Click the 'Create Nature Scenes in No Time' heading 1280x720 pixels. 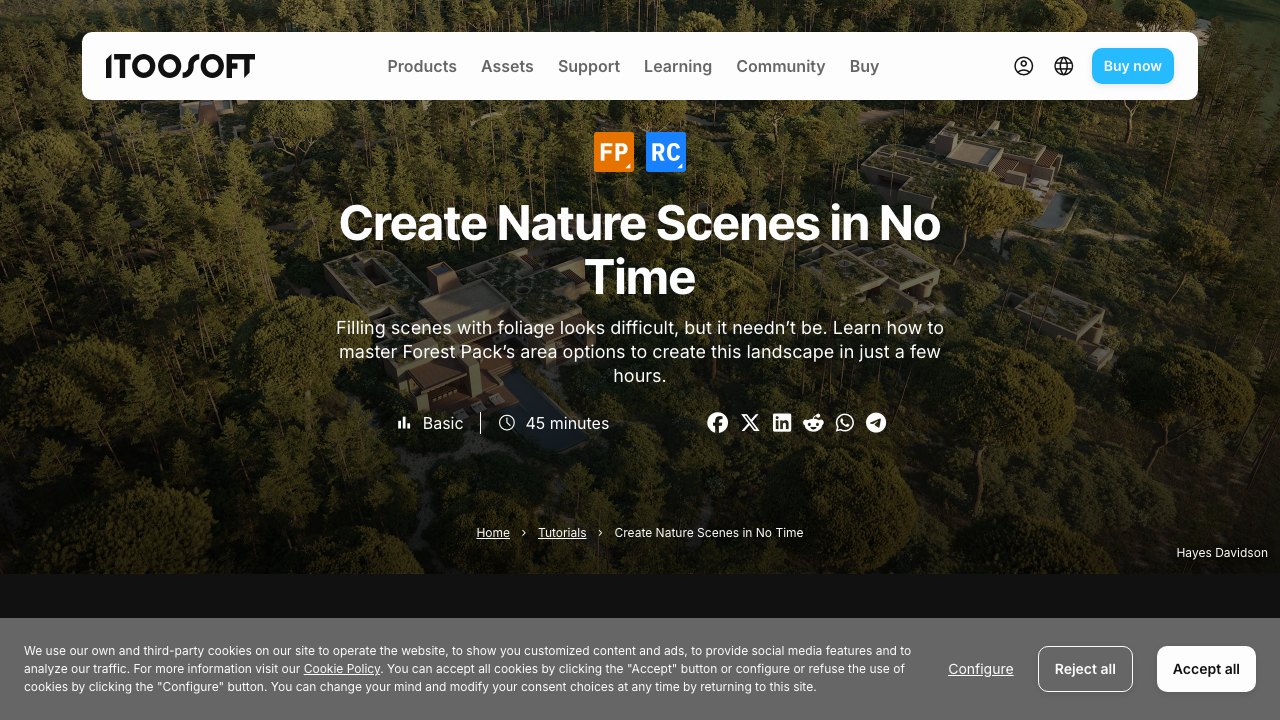point(640,250)
